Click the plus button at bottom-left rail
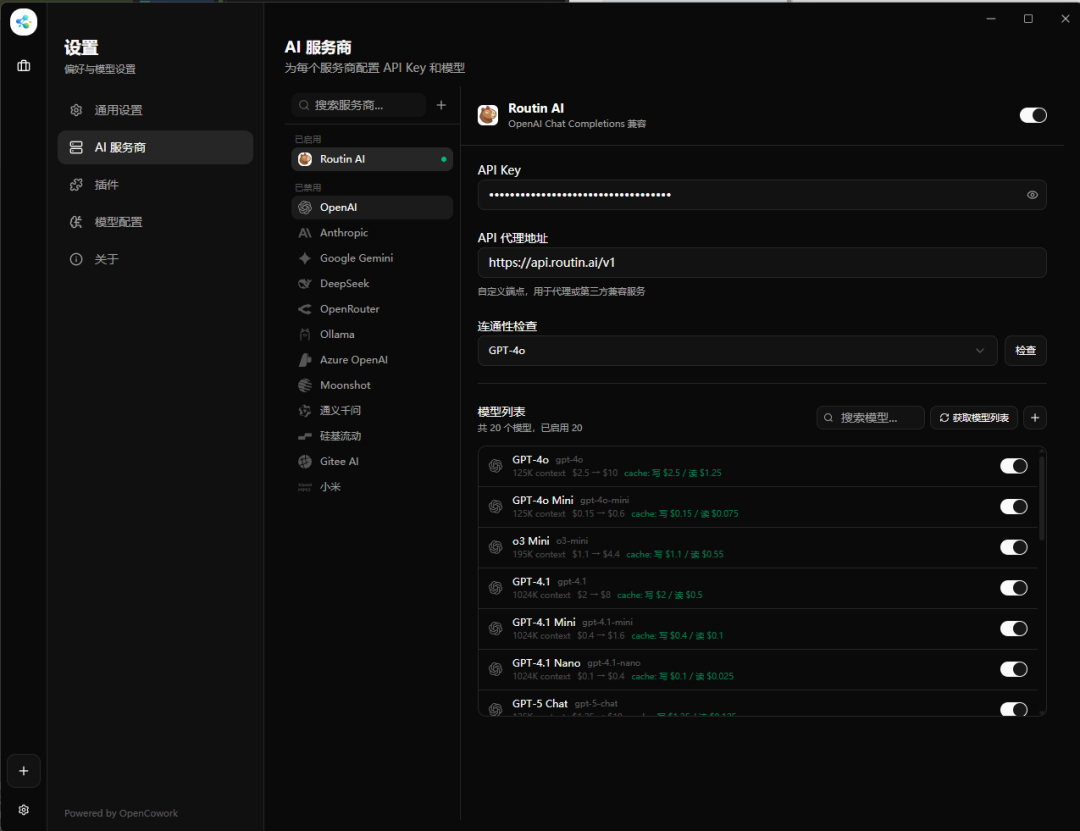Viewport: 1080px width, 831px height. click(x=23, y=771)
